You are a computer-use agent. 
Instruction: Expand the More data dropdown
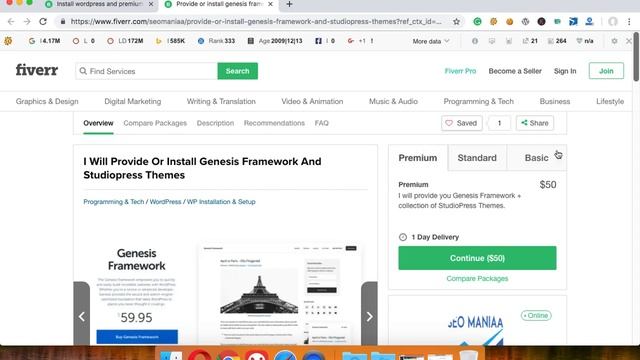pyautogui.click(x=431, y=41)
